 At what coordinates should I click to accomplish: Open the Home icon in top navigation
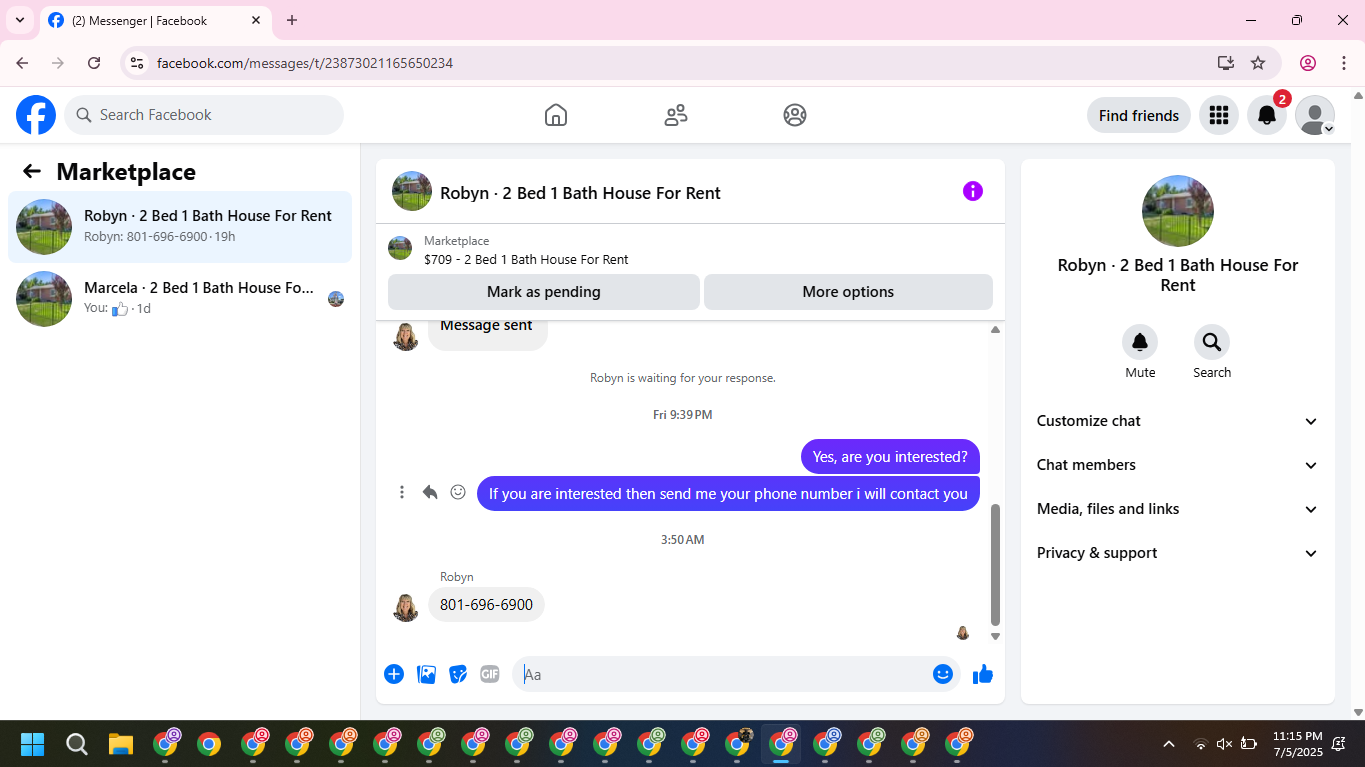(556, 115)
